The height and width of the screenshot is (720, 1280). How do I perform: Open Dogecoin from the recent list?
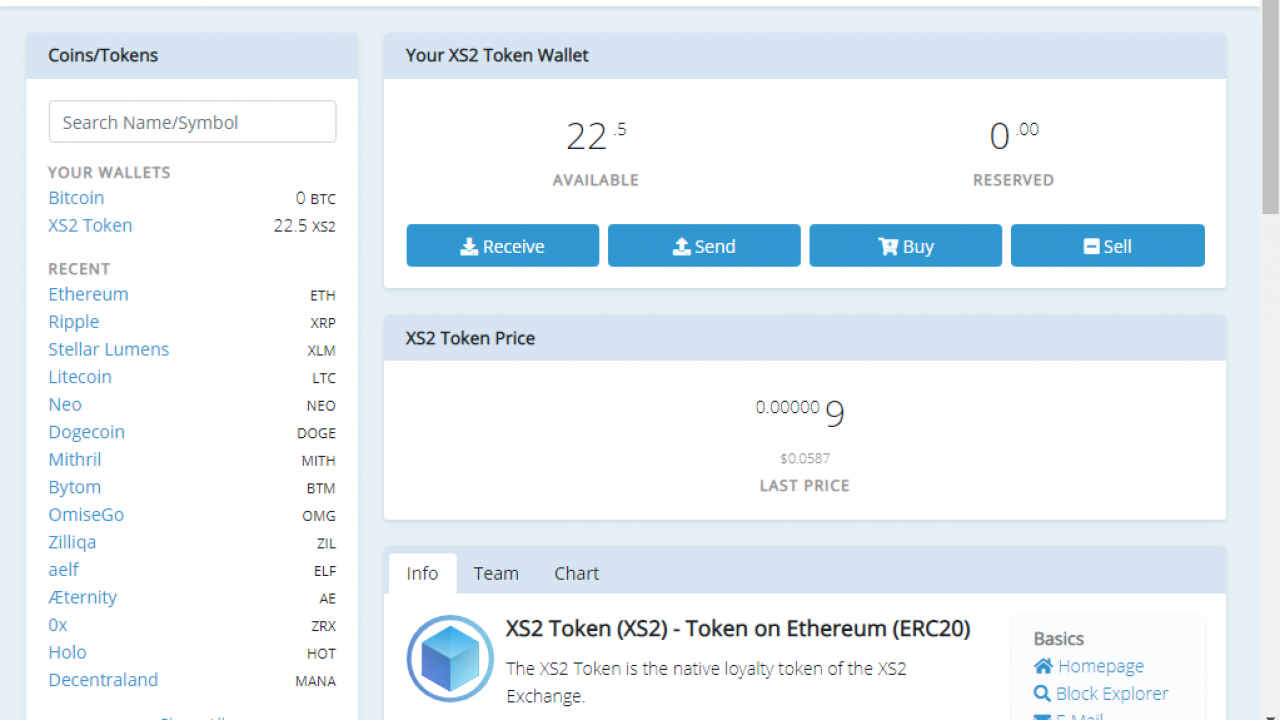point(86,432)
